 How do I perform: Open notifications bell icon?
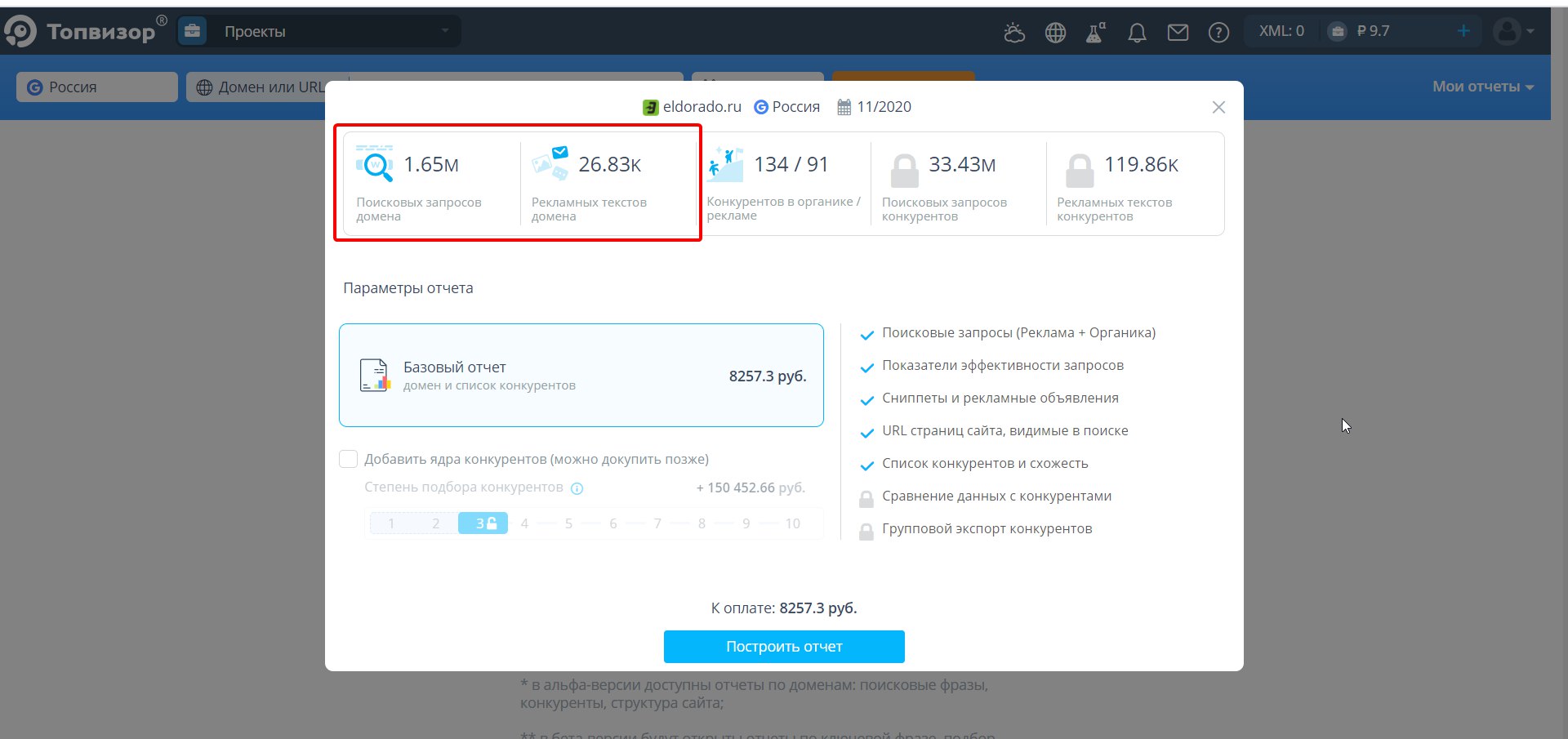[x=1137, y=33]
